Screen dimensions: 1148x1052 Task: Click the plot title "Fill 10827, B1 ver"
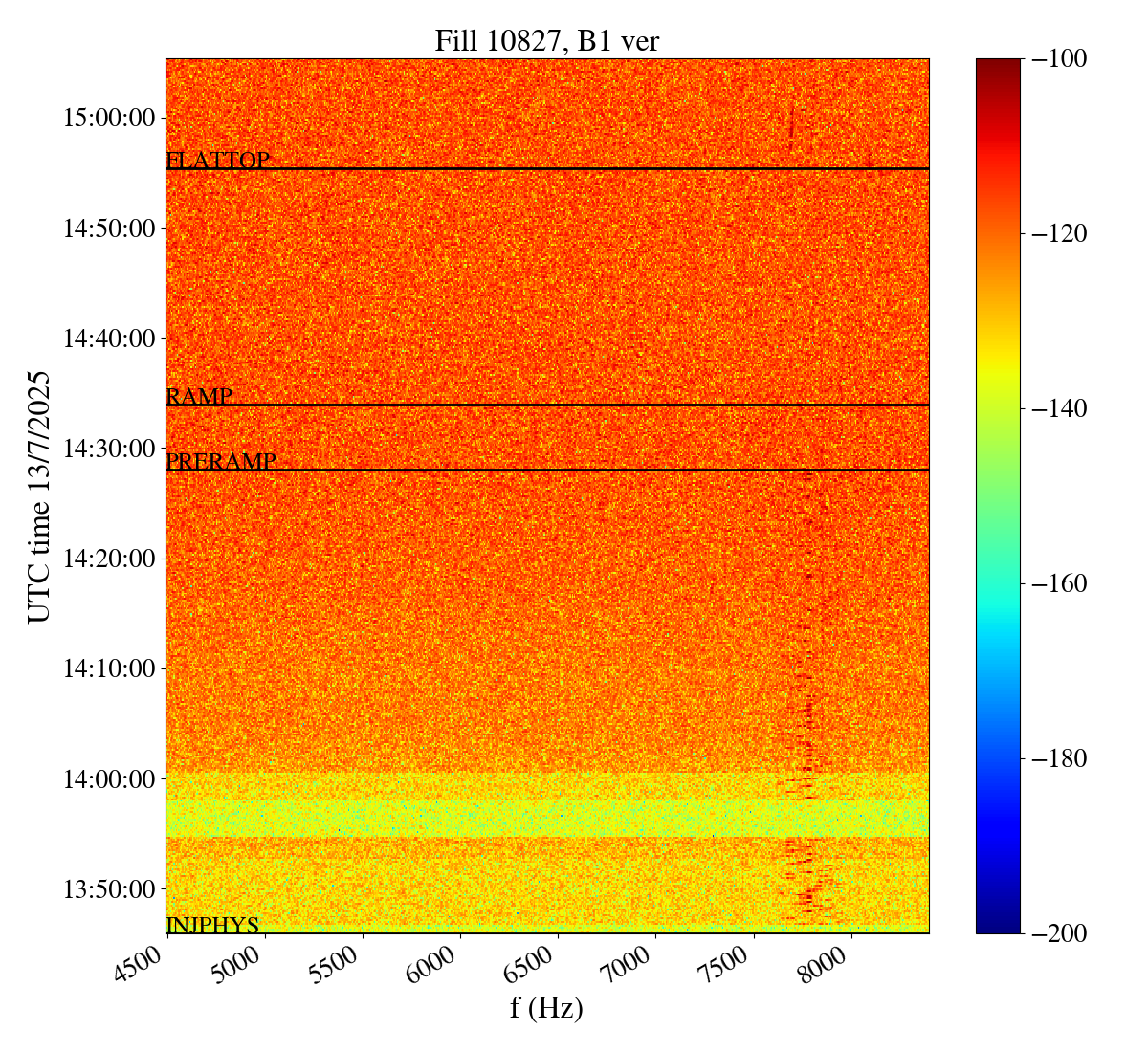[546, 40]
